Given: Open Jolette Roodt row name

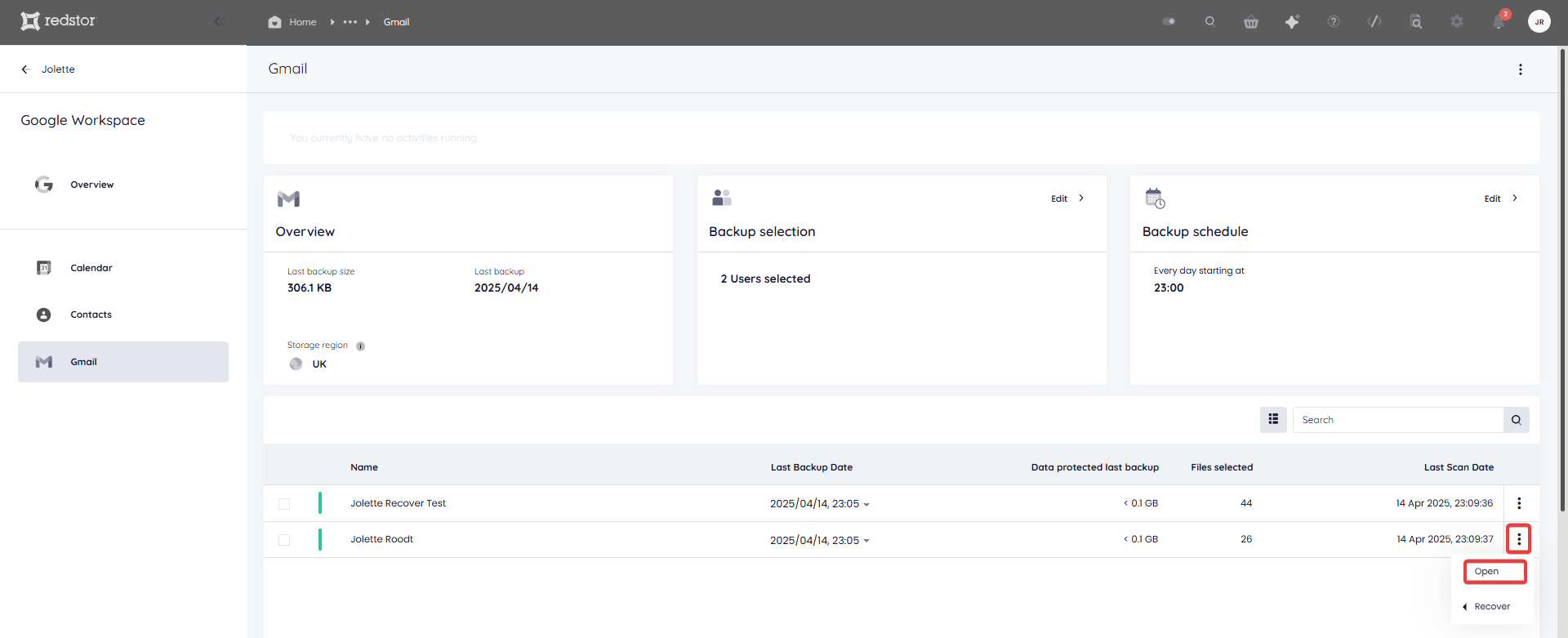Looking at the screenshot, I should [x=382, y=539].
